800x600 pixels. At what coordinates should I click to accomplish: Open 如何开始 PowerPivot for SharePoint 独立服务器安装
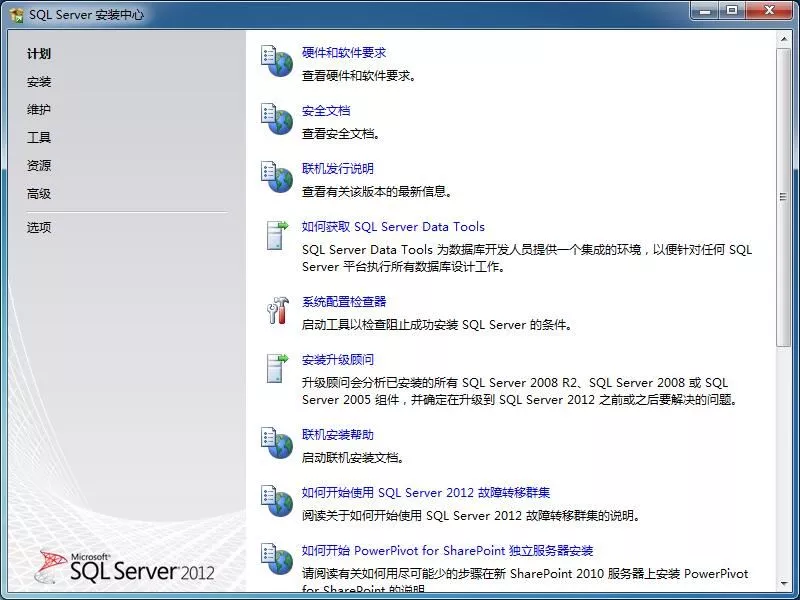pyautogui.click(x=447, y=551)
